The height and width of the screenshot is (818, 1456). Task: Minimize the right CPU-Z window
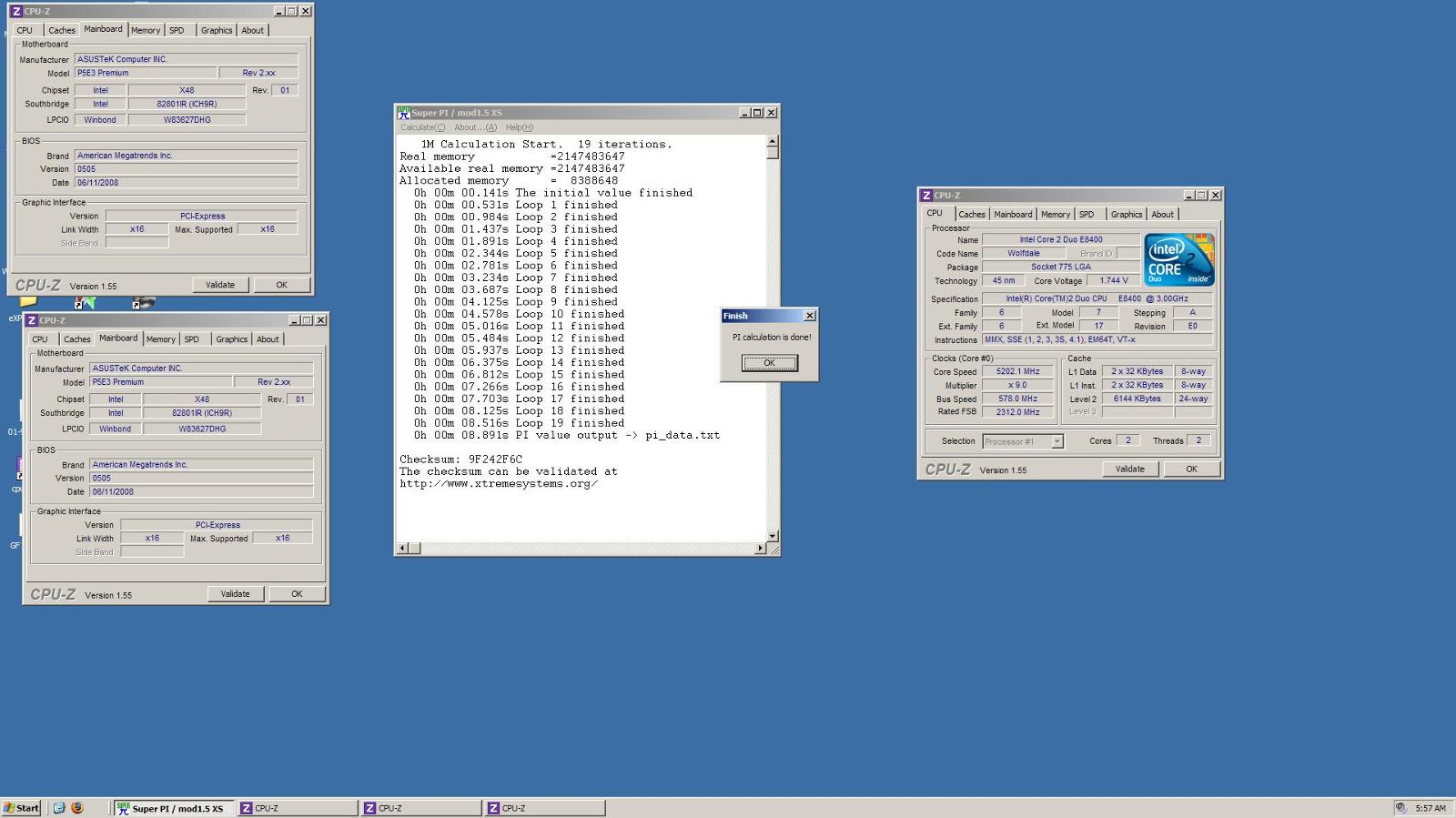tap(1188, 196)
